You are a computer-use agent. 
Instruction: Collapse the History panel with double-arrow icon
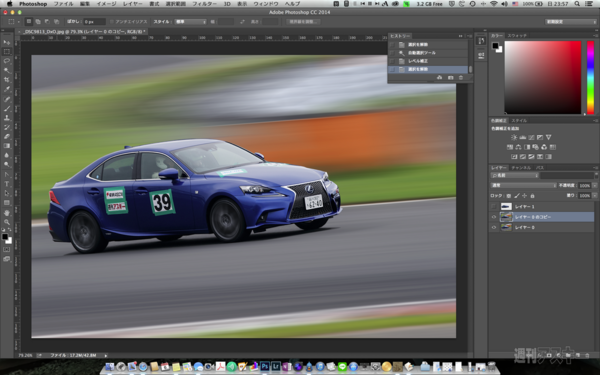click(x=460, y=36)
